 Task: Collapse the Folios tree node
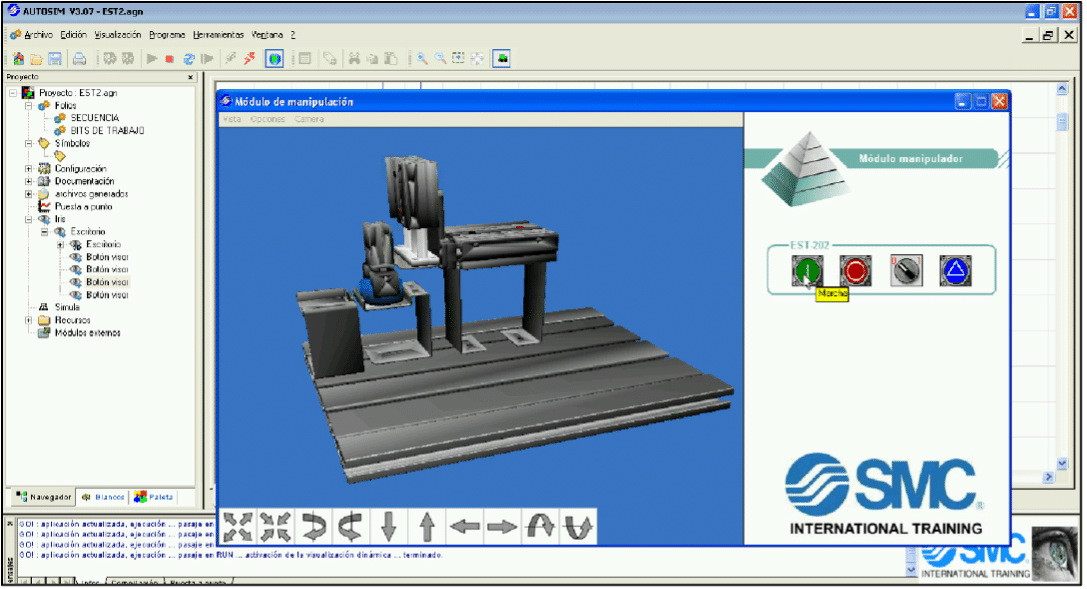(29, 105)
